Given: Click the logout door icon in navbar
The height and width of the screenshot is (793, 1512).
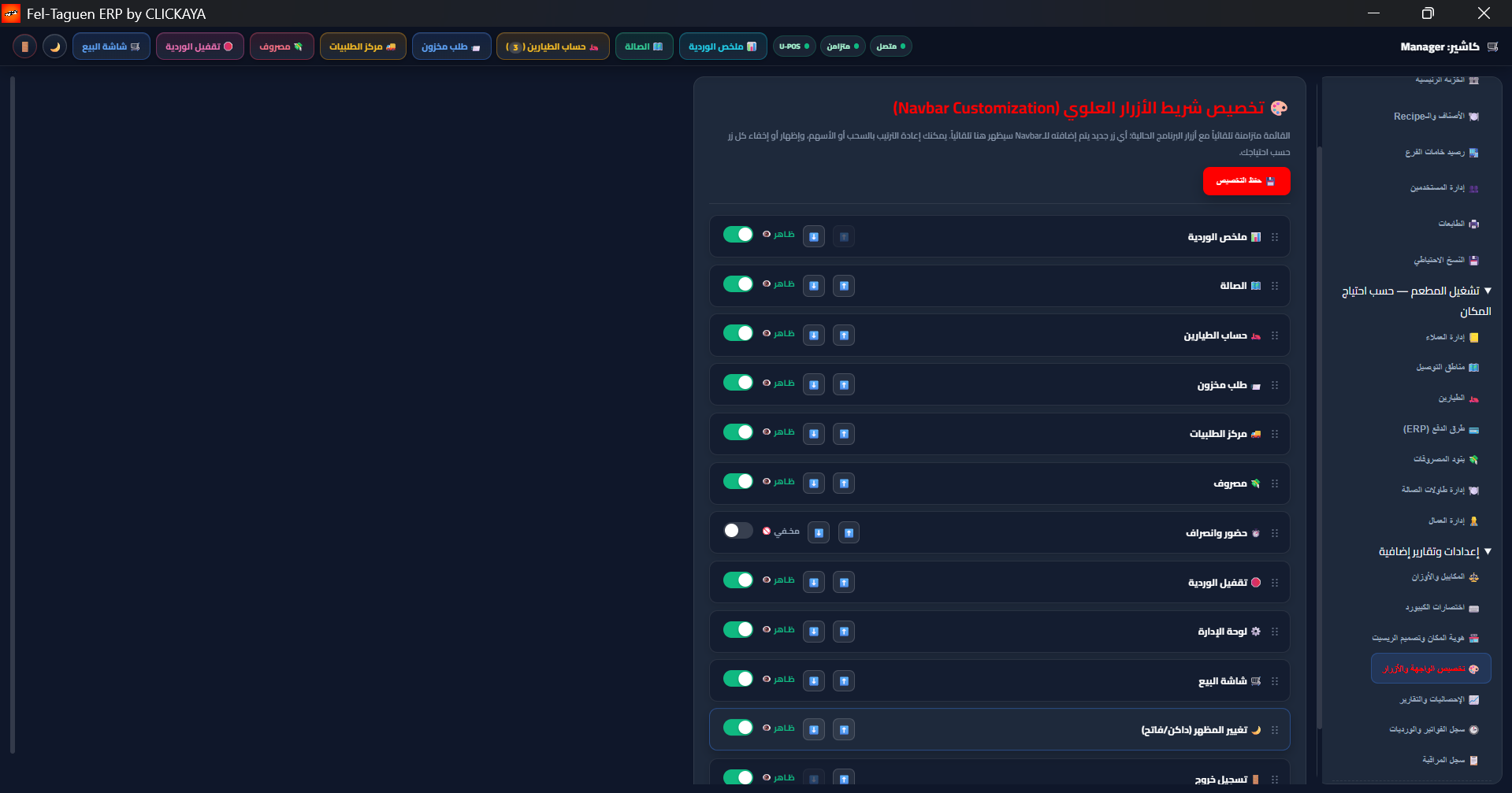Looking at the screenshot, I should tap(24, 46).
